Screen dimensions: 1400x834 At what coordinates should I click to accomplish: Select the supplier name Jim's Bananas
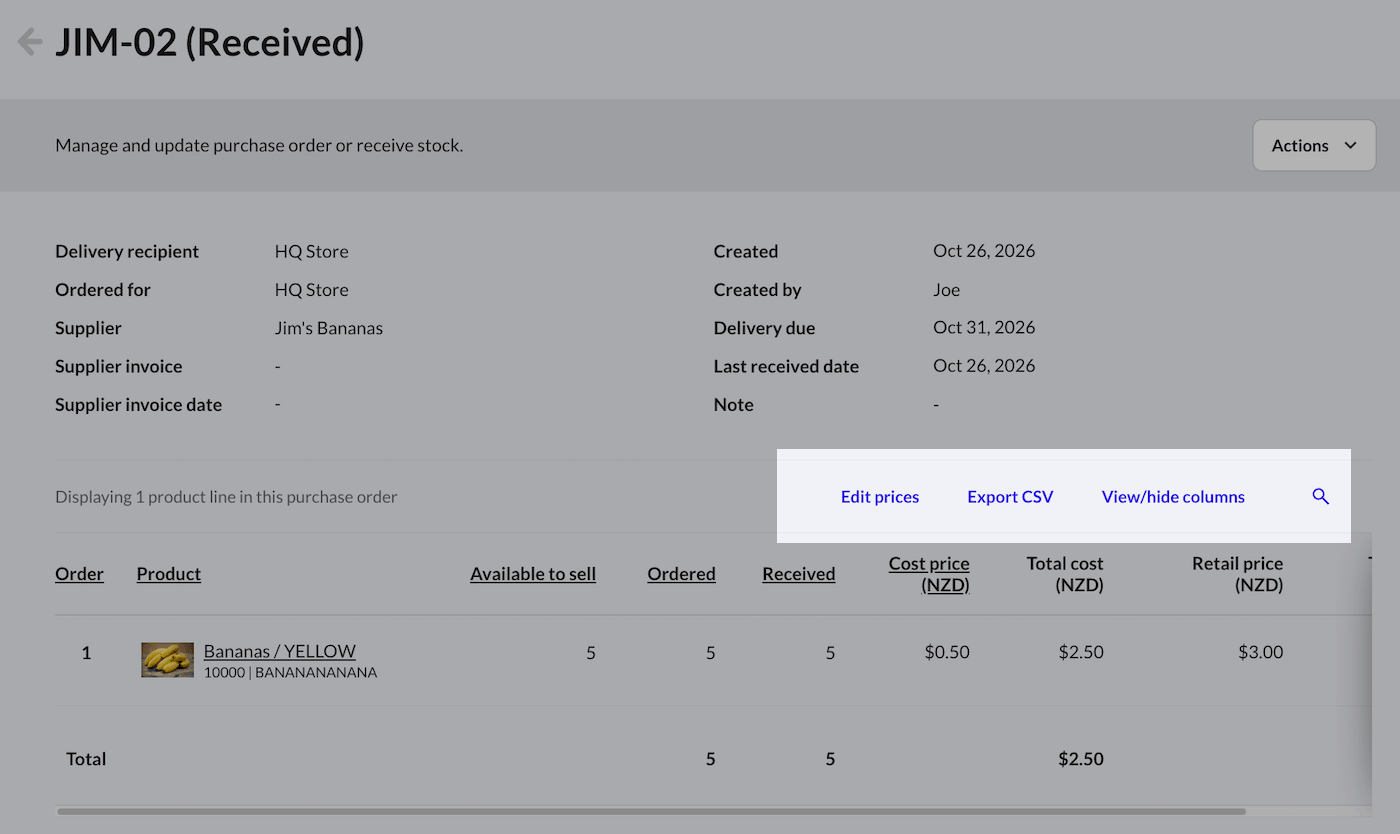click(x=329, y=328)
